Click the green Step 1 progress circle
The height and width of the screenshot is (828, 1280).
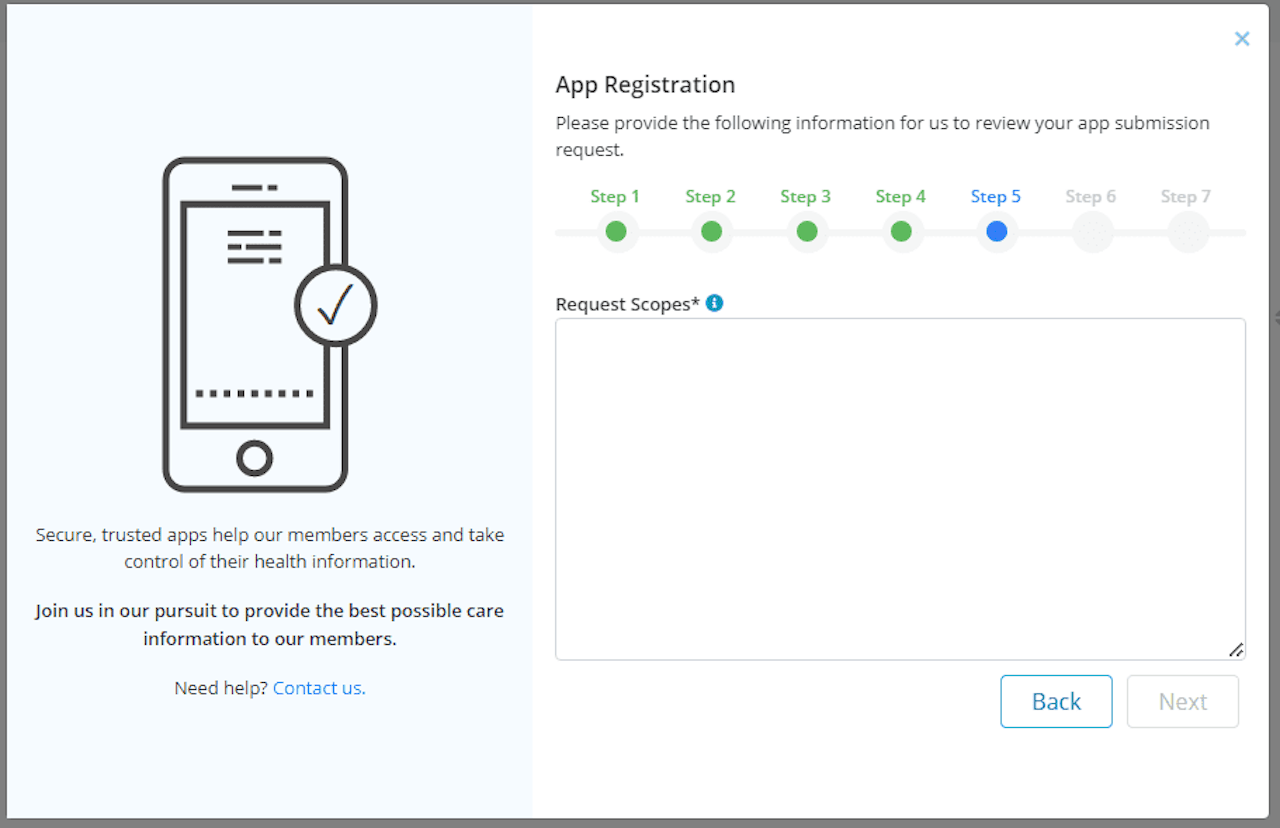click(x=616, y=231)
